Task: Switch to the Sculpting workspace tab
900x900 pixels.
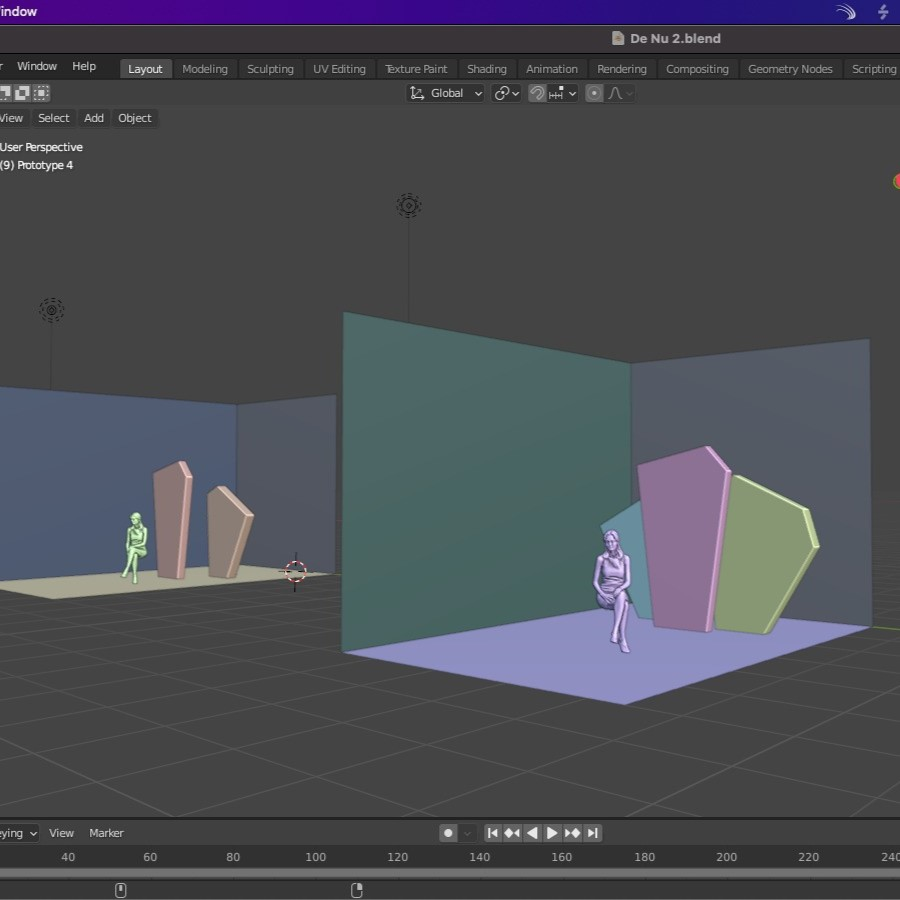Action: click(270, 69)
